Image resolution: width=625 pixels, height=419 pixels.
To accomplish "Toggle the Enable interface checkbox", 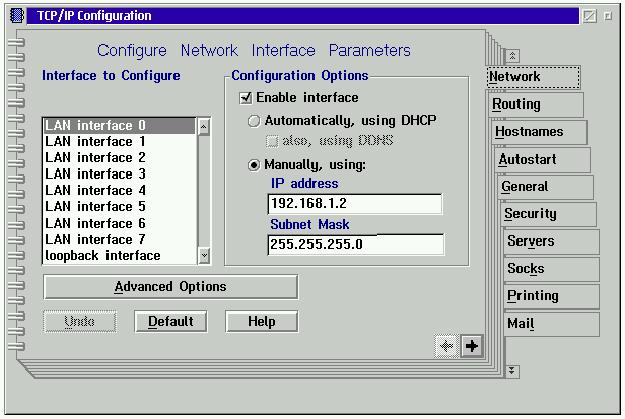I will [246, 98].
